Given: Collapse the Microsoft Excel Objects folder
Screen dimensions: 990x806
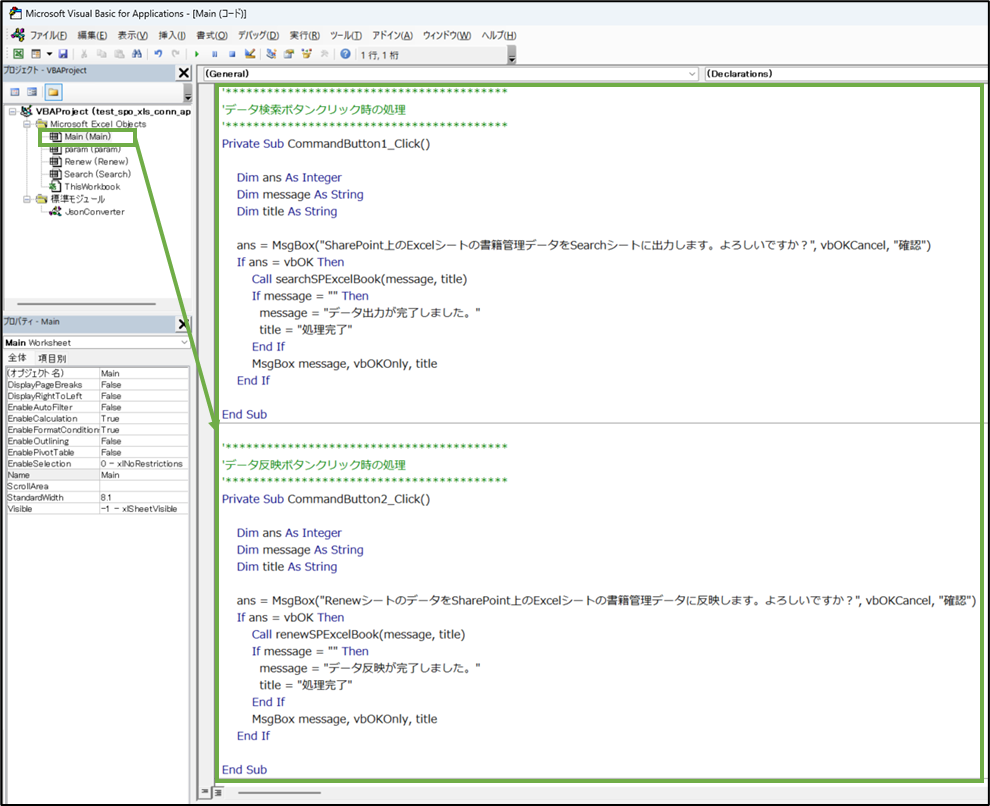Looking at the screenshot, I should (x=27, y=124).
